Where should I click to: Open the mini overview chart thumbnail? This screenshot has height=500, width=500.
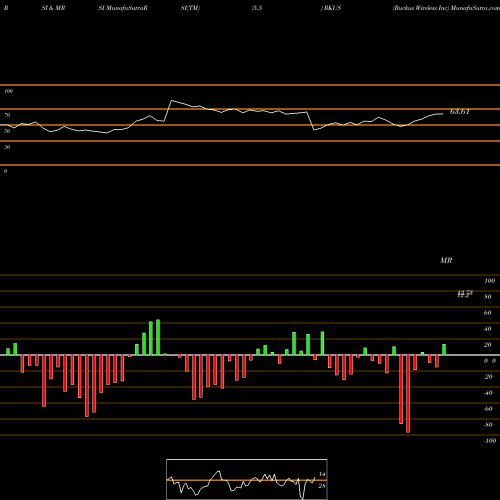click(247, 479)
